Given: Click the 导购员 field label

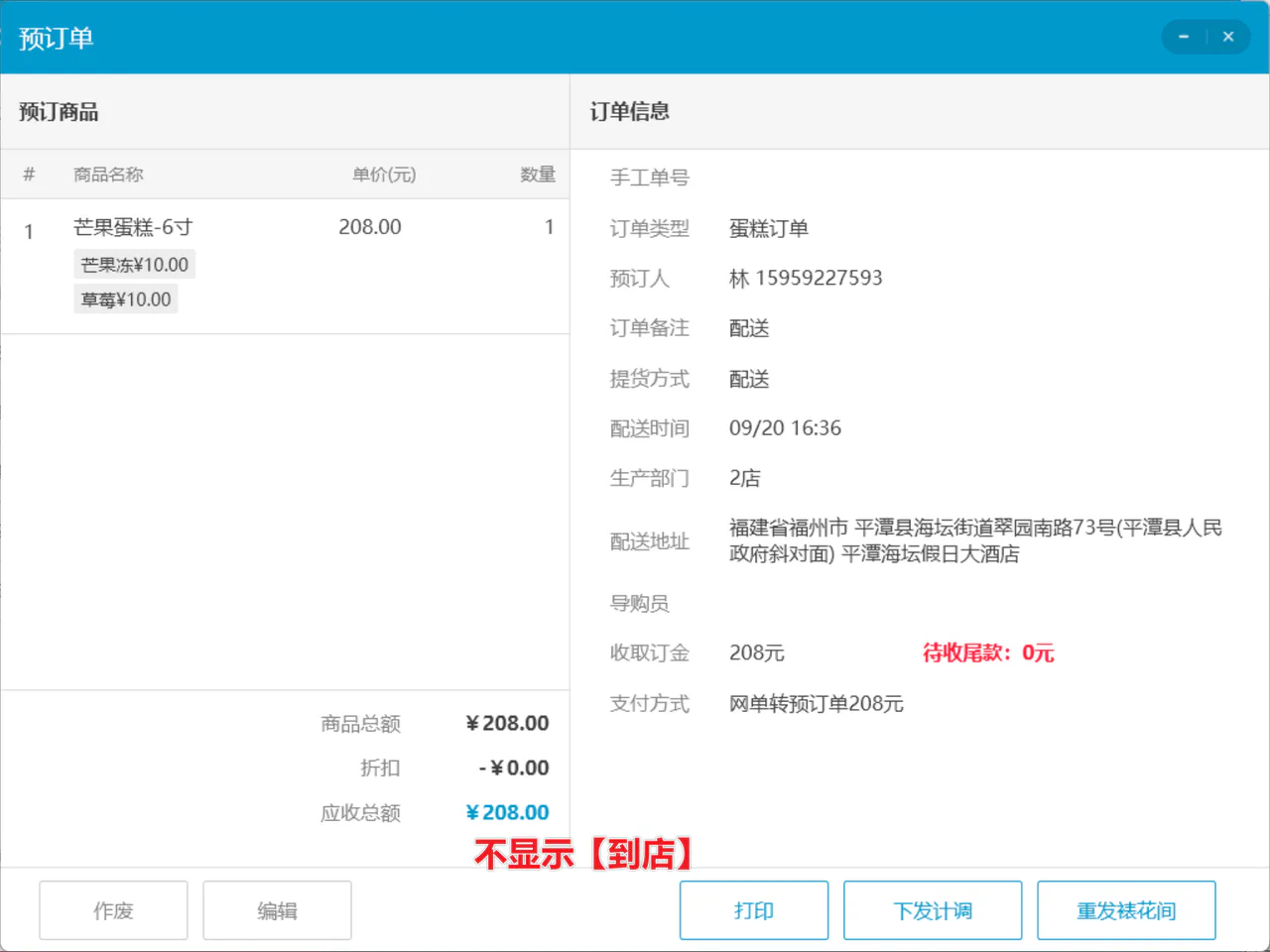Looking at the screenshot, I should [x=640, y=603].
